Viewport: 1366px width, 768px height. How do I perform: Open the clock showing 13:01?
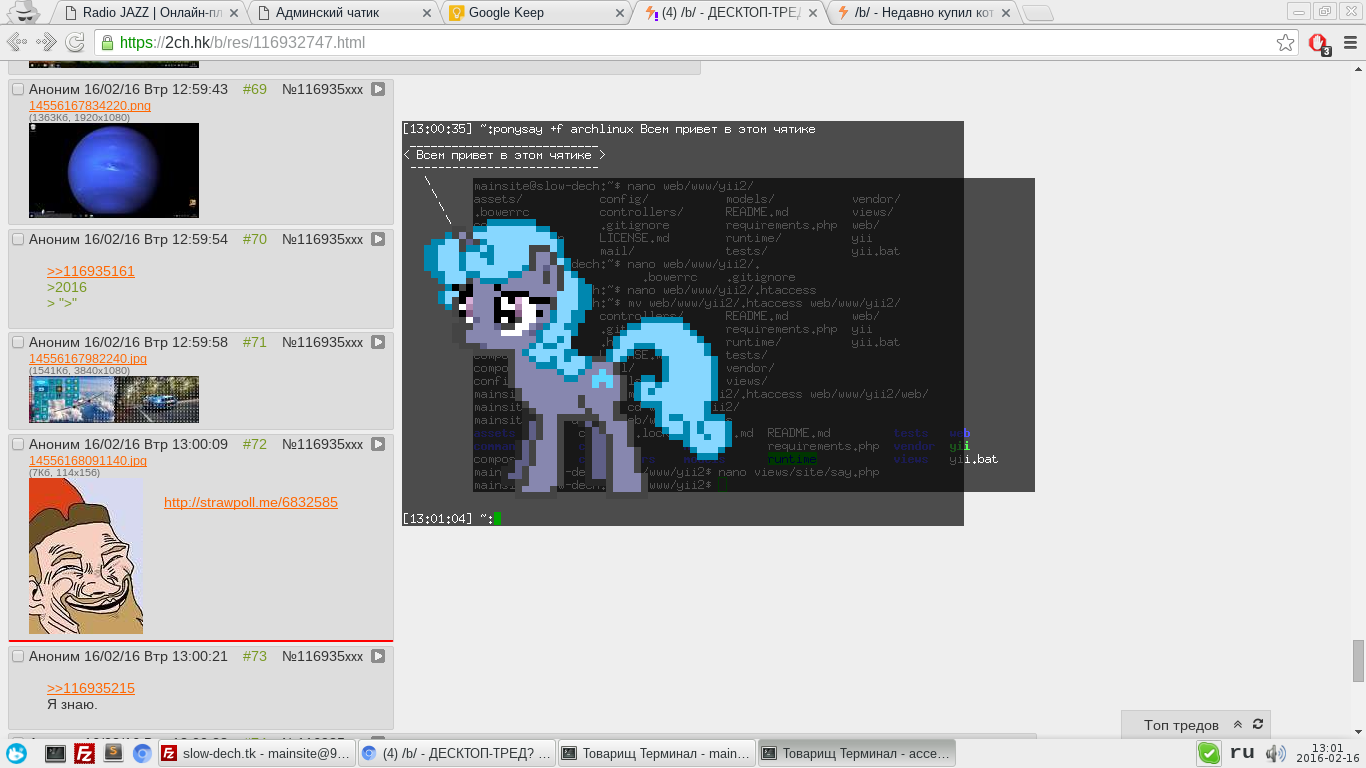pos(1327,753)
